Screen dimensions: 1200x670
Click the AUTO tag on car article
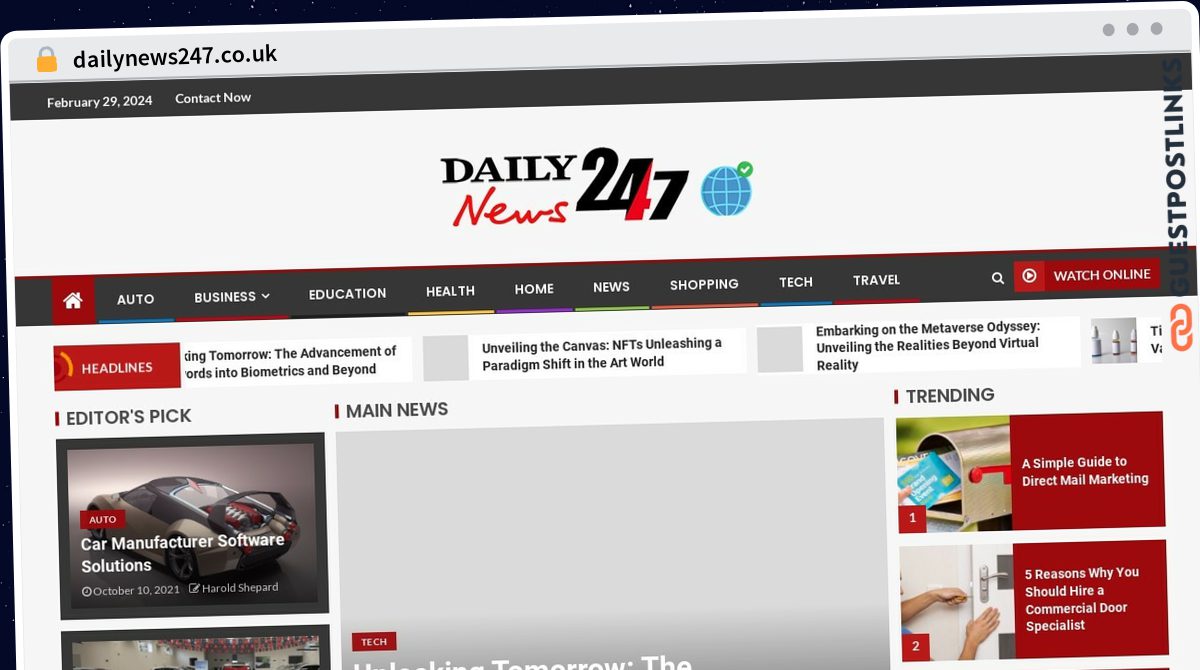coord(102,520)
